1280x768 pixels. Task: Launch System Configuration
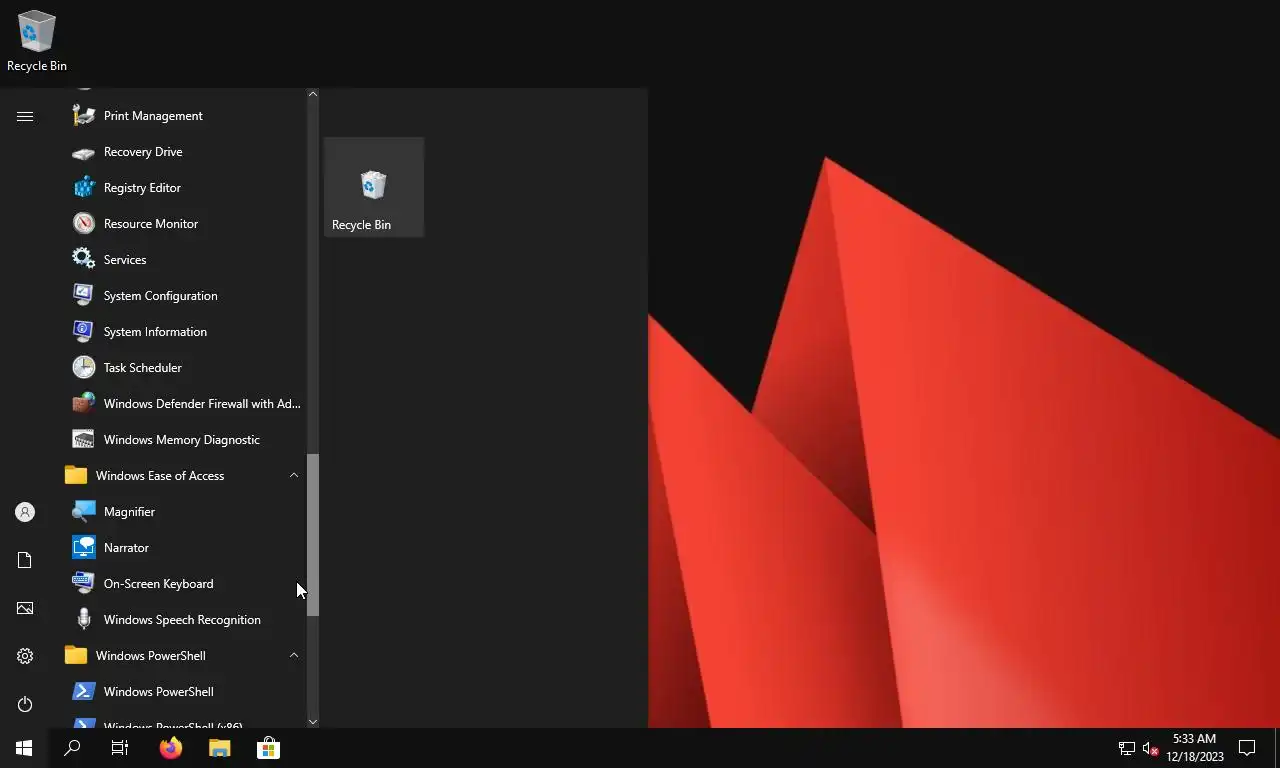click(x=185, y=296)
